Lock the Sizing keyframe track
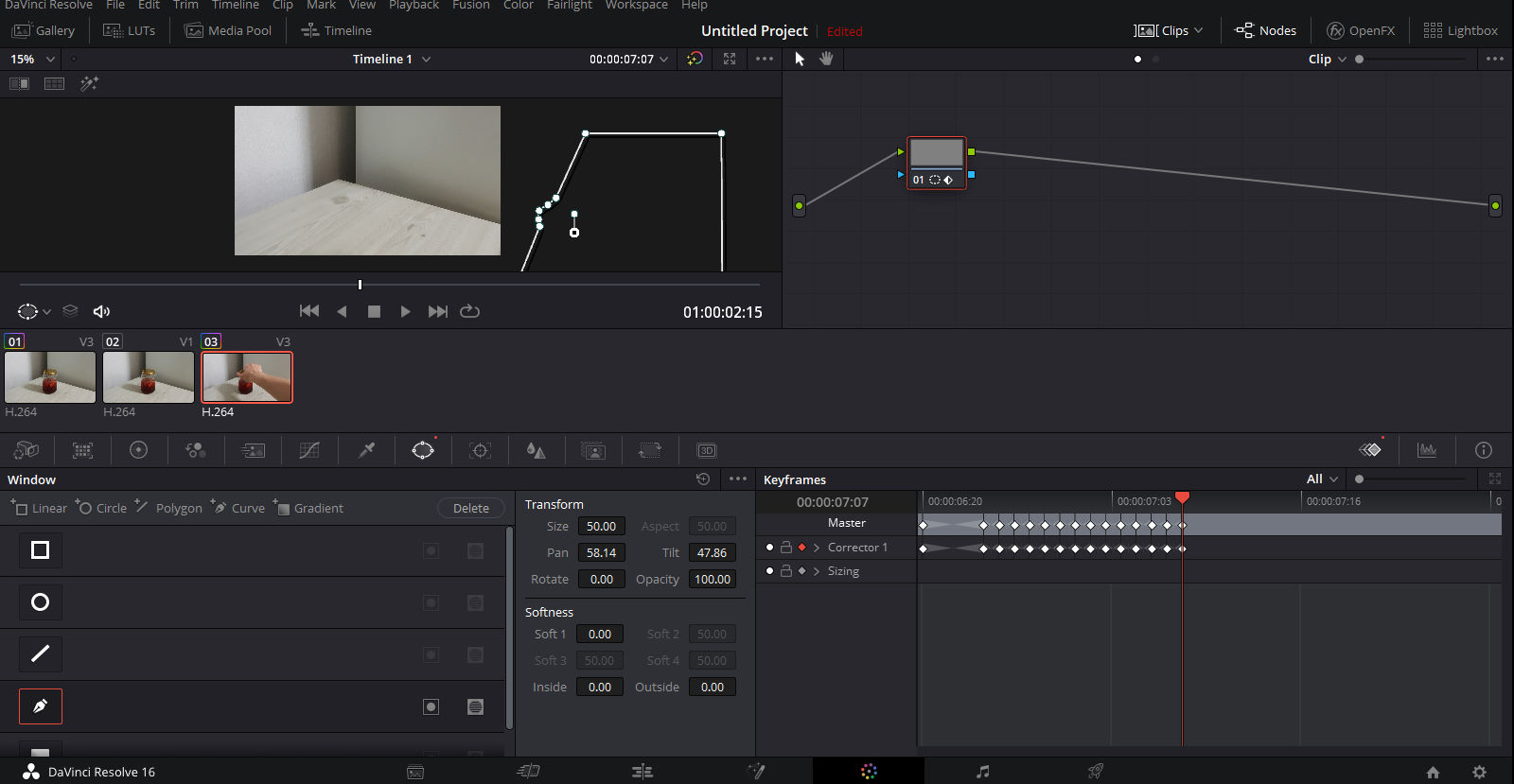Viewport: 1514px width, 784px height. coord(785,571)
